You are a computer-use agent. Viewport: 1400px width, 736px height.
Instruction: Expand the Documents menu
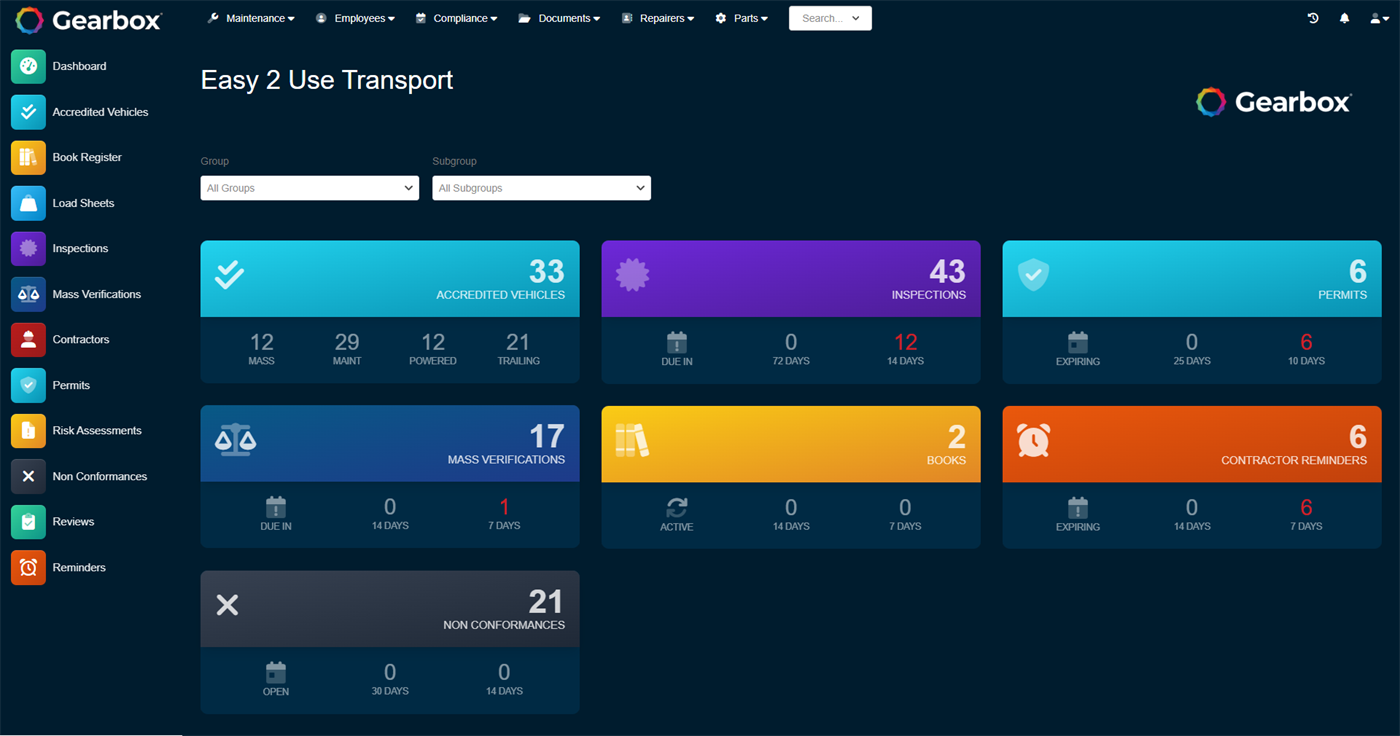pos(559,18)
